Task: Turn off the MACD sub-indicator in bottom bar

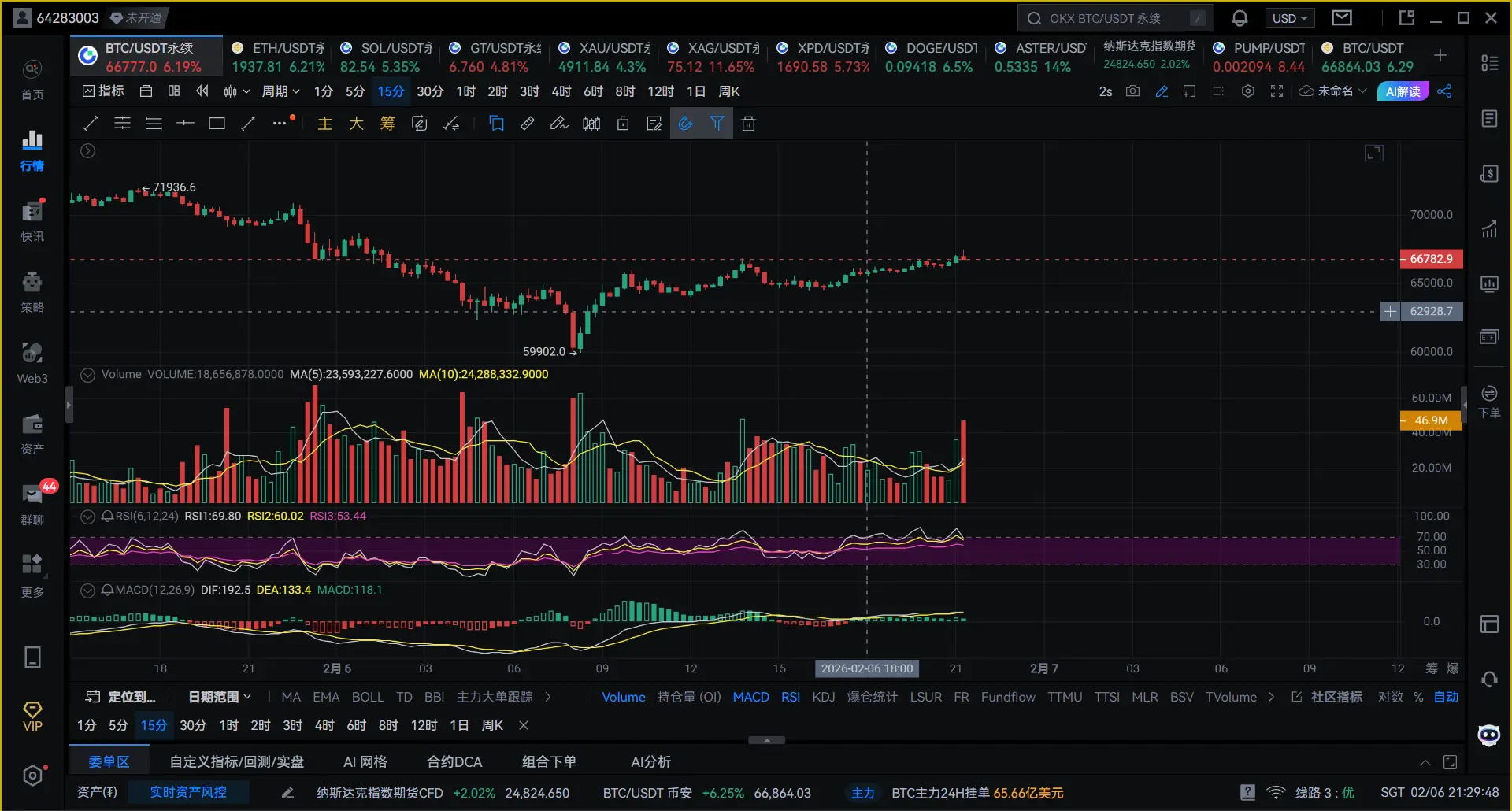Action: click(x=750, y=697)
